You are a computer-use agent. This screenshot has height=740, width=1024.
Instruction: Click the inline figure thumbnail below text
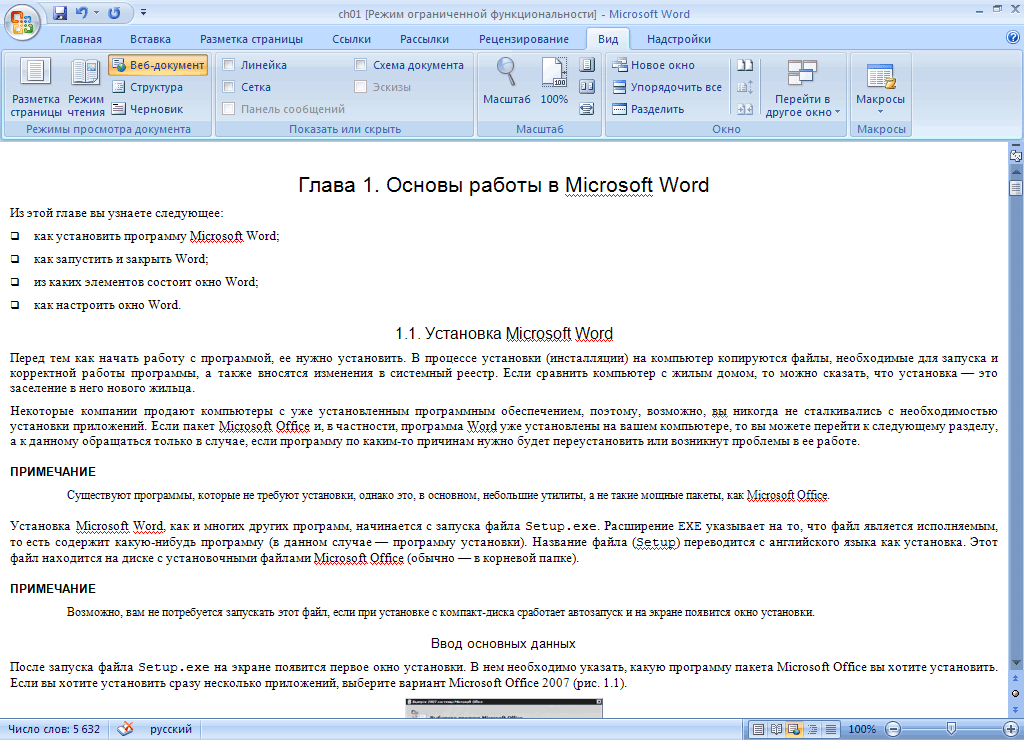504,708
